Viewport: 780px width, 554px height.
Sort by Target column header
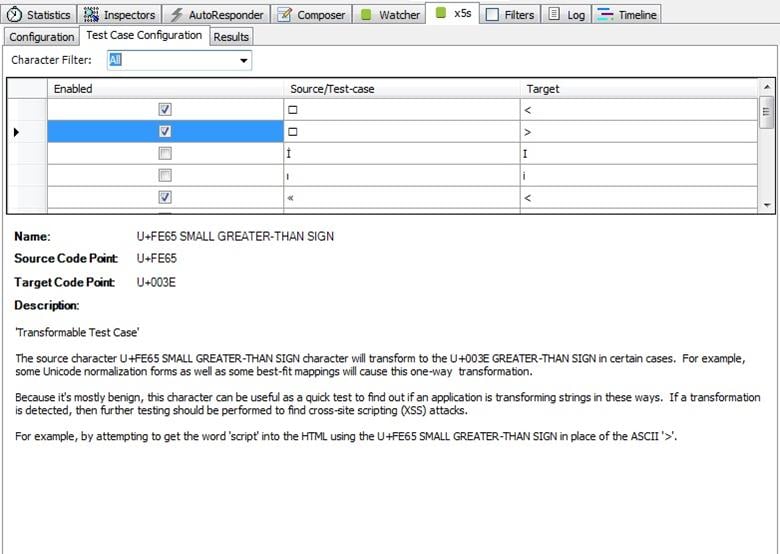point(640,89)
